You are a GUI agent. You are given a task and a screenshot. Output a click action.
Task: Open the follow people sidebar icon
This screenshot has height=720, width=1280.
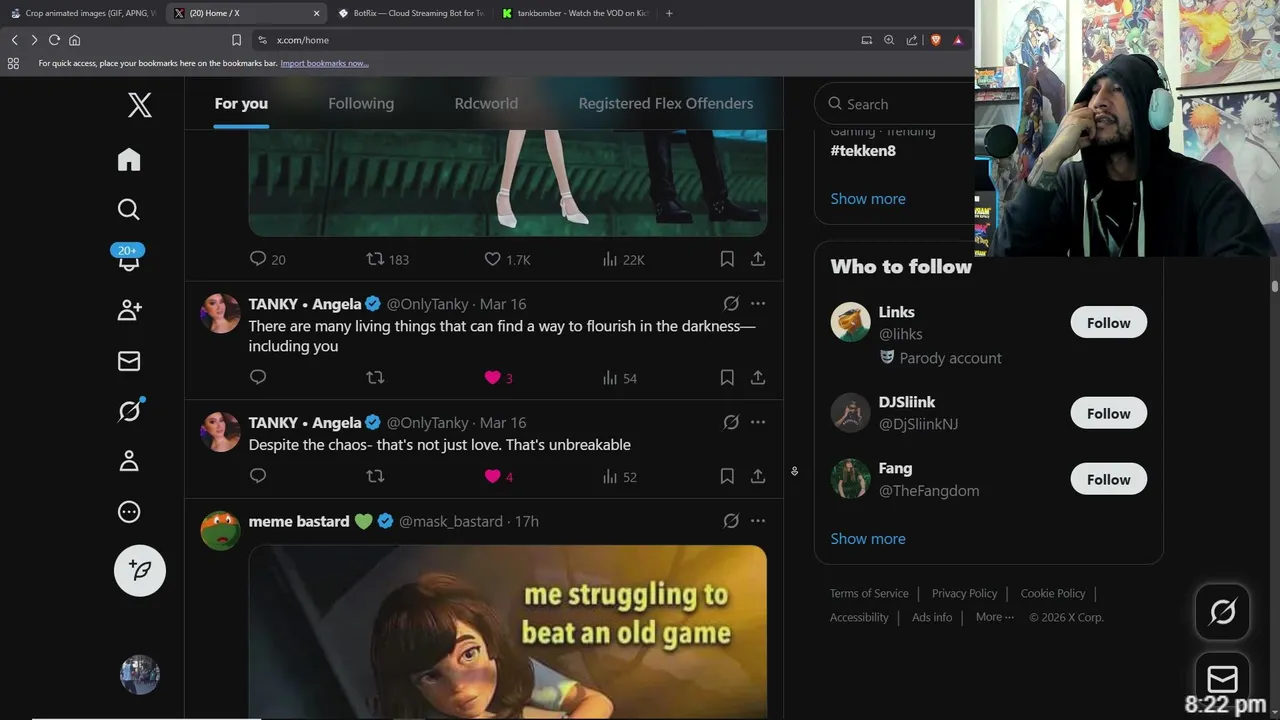coord(129,310)
